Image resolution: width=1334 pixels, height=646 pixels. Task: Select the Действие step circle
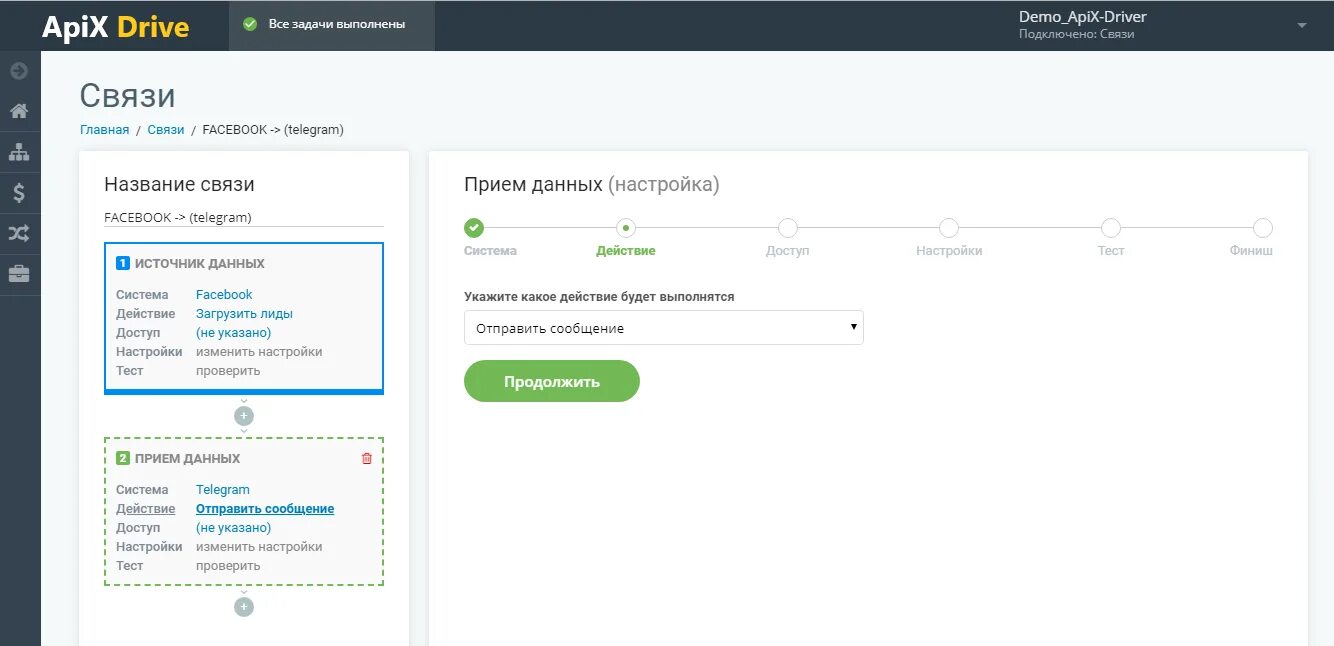tap(627, 228)
